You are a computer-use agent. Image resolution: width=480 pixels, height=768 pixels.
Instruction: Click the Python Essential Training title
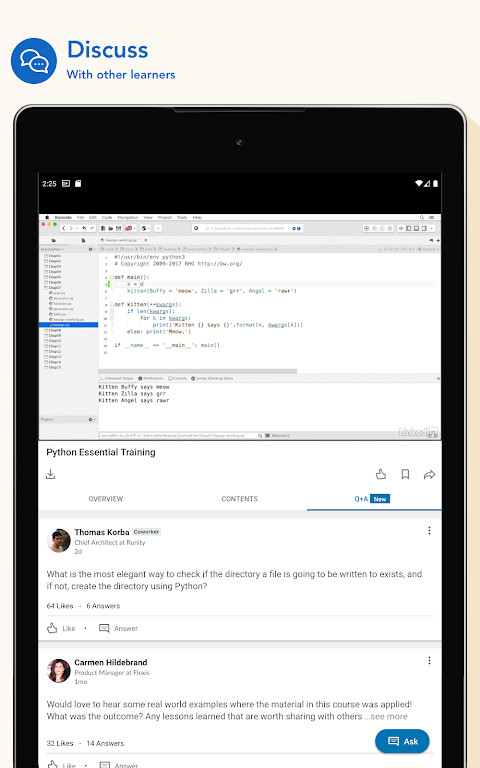101,452
